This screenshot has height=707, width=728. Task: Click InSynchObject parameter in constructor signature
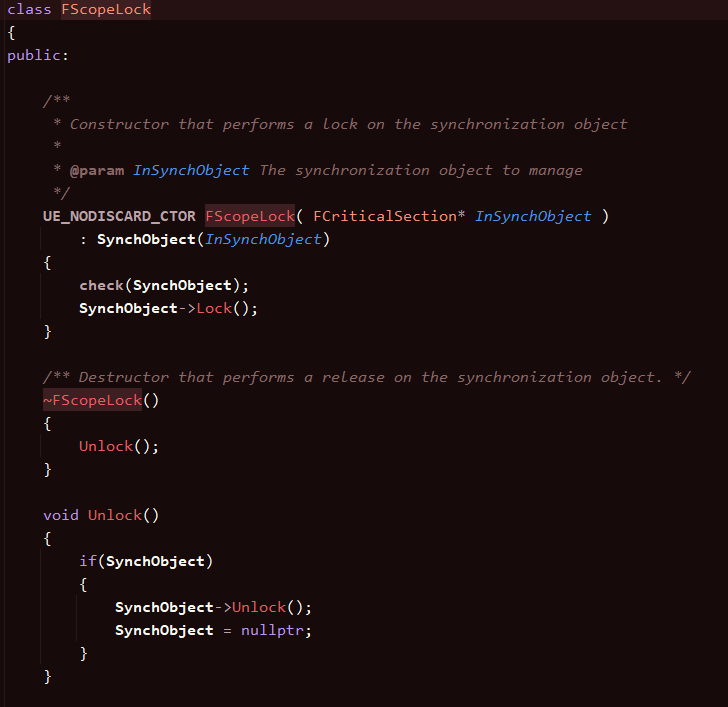click(x=533, y=216)
